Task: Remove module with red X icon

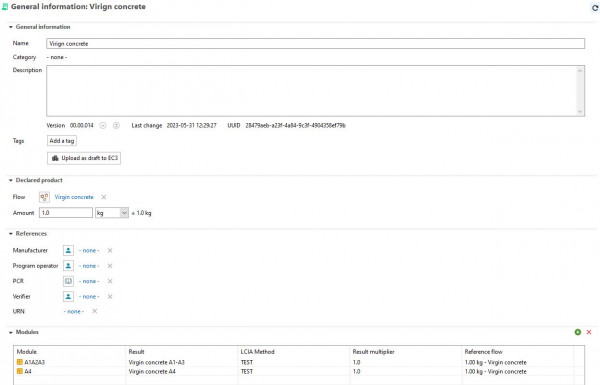Action: click(589, 332)
